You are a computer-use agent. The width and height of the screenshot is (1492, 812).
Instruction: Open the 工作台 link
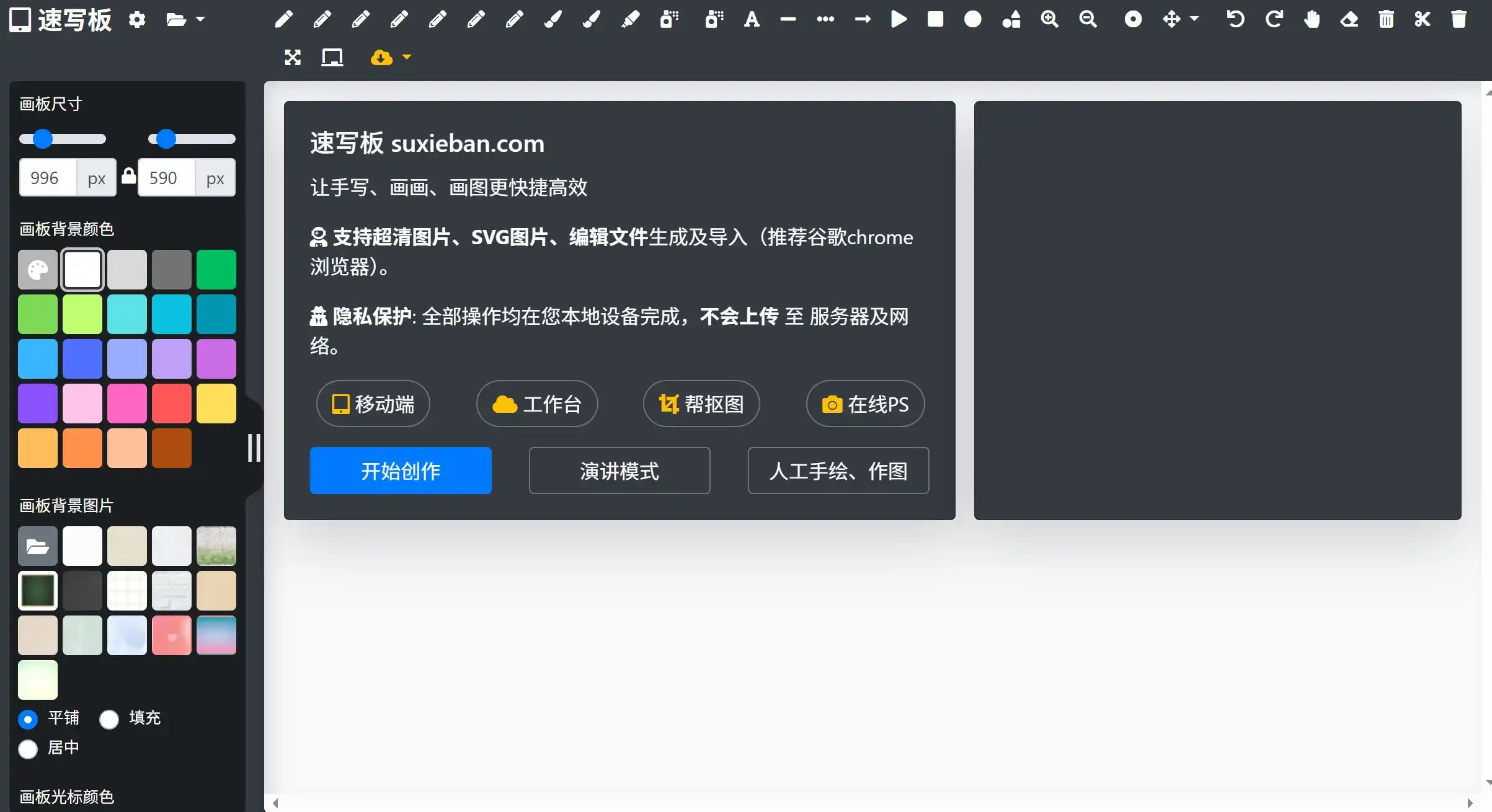[537, 404]
